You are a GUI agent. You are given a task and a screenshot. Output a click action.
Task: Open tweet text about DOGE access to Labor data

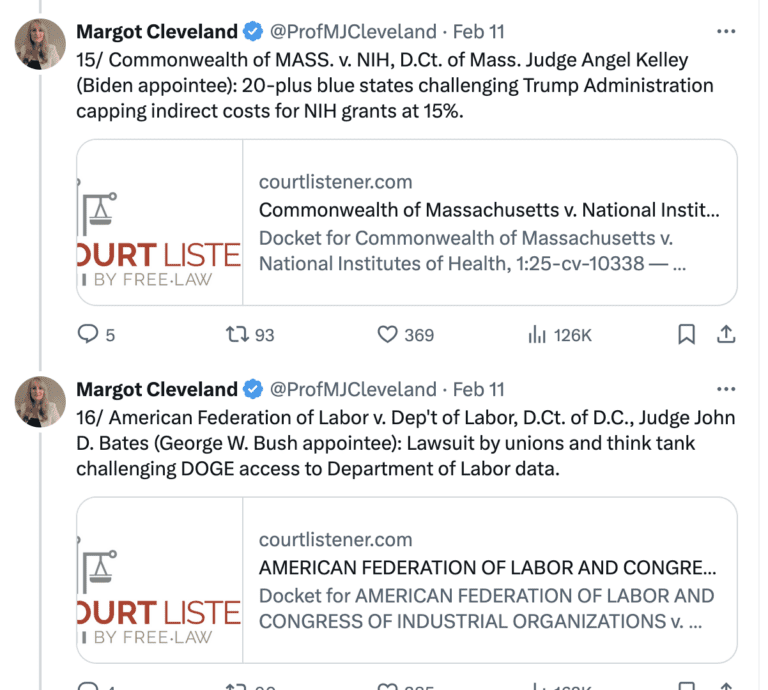tap(406, 443)
